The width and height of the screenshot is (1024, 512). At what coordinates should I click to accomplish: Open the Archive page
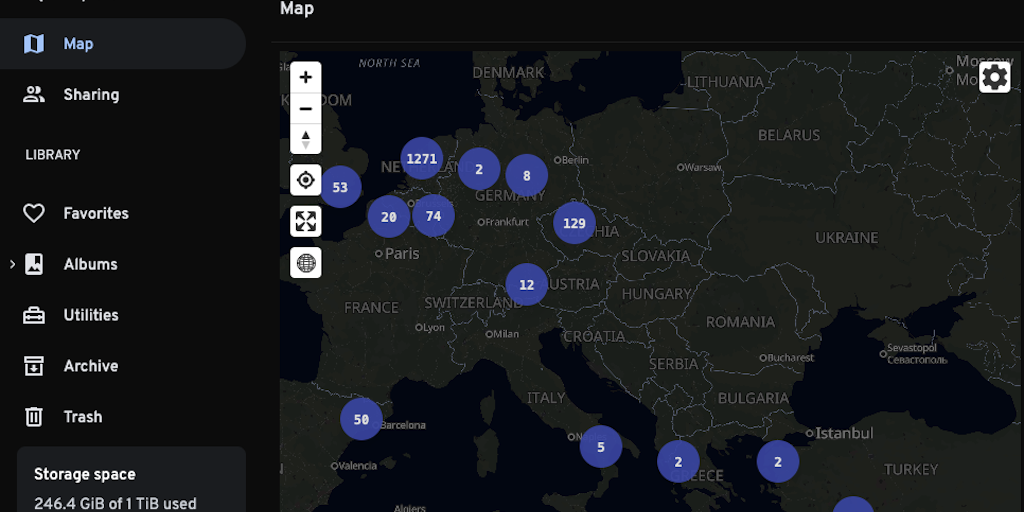[123, 366]
